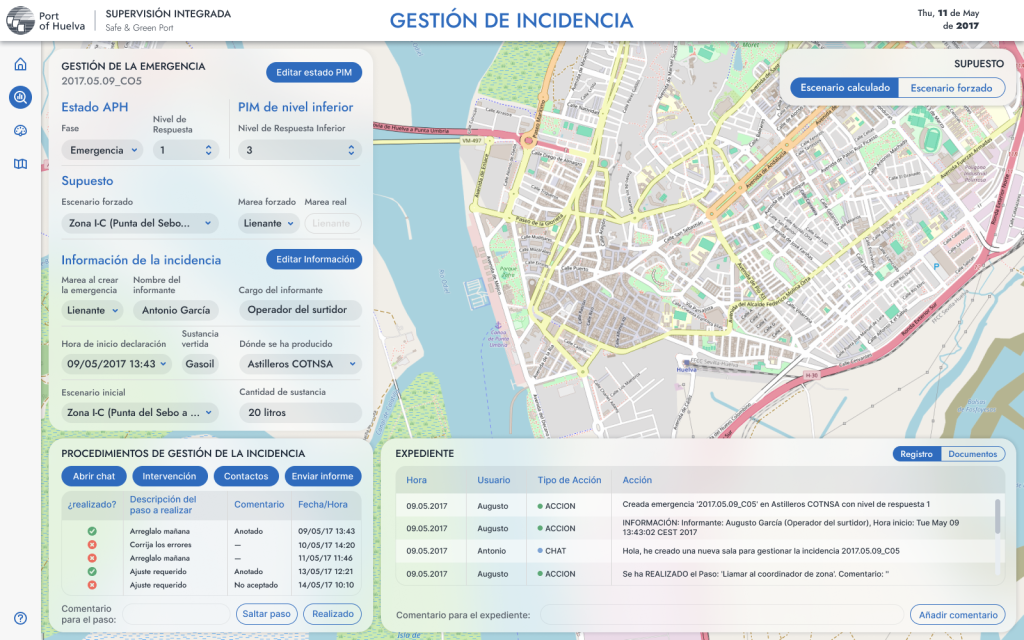Screen dimensions: 1024x640
Task: Select 'Escenario calculado' option
Action: 845,88
